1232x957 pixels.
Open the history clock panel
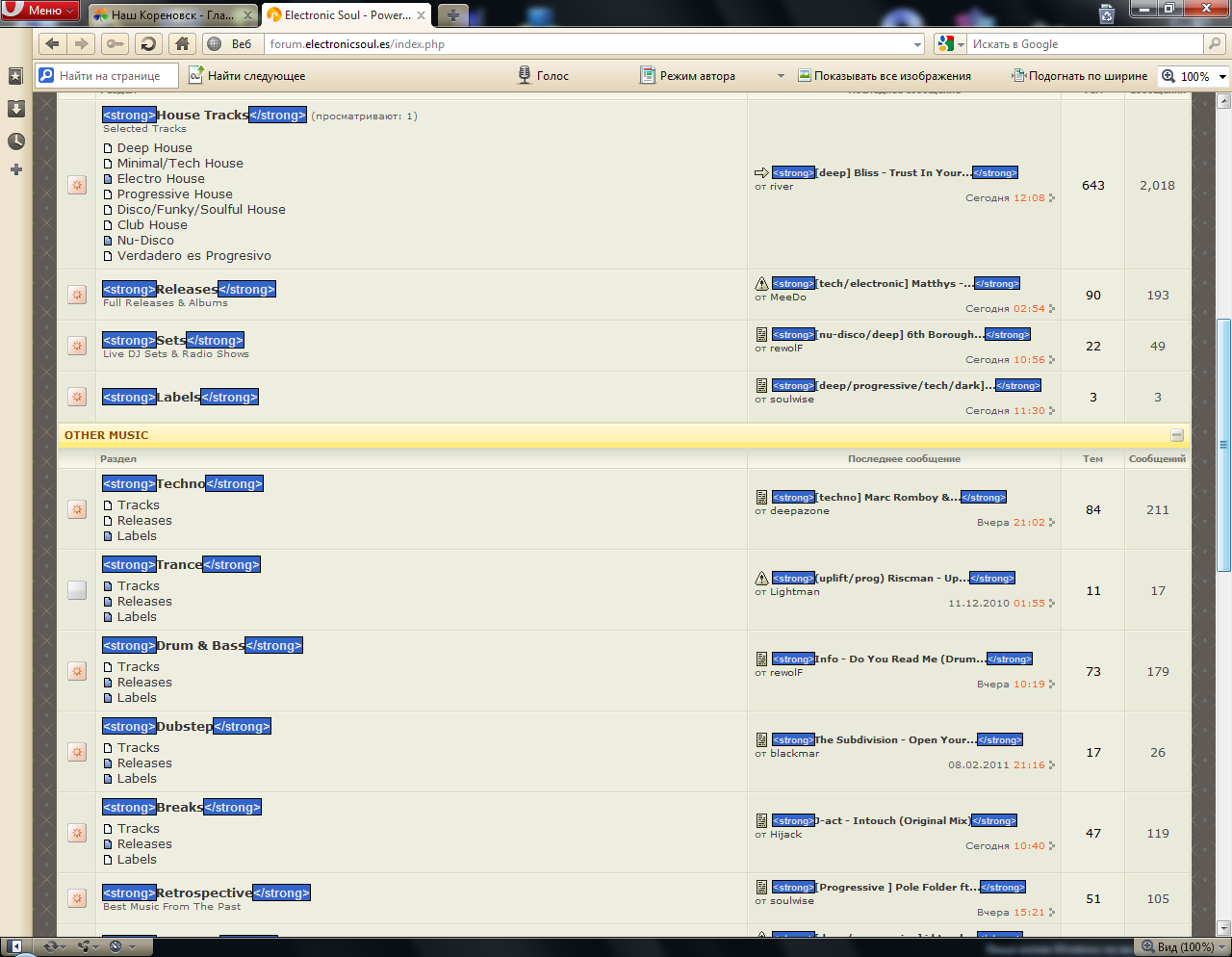tap(15, 142)
